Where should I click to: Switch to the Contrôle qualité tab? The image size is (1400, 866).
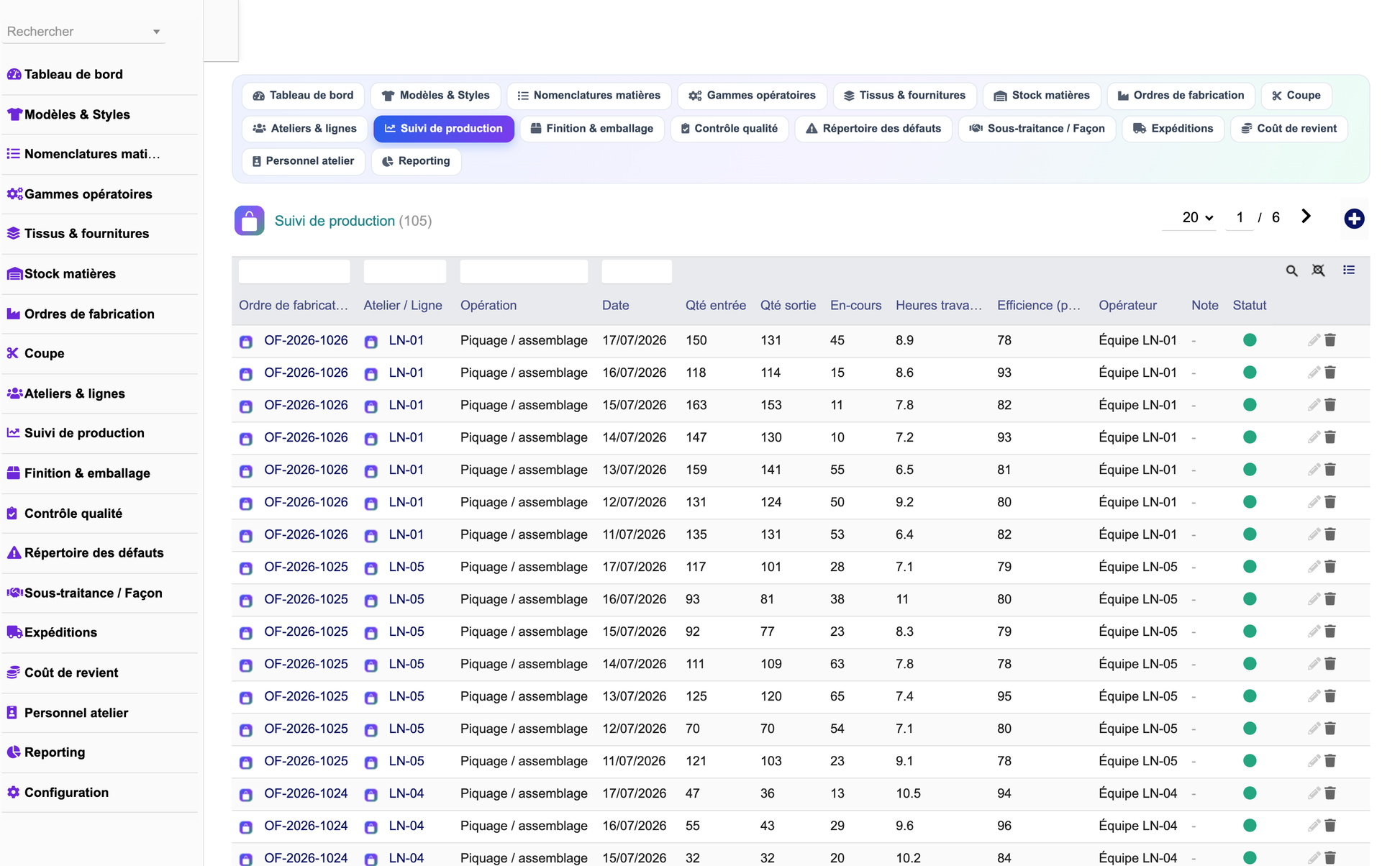click(x=729, y=129)
